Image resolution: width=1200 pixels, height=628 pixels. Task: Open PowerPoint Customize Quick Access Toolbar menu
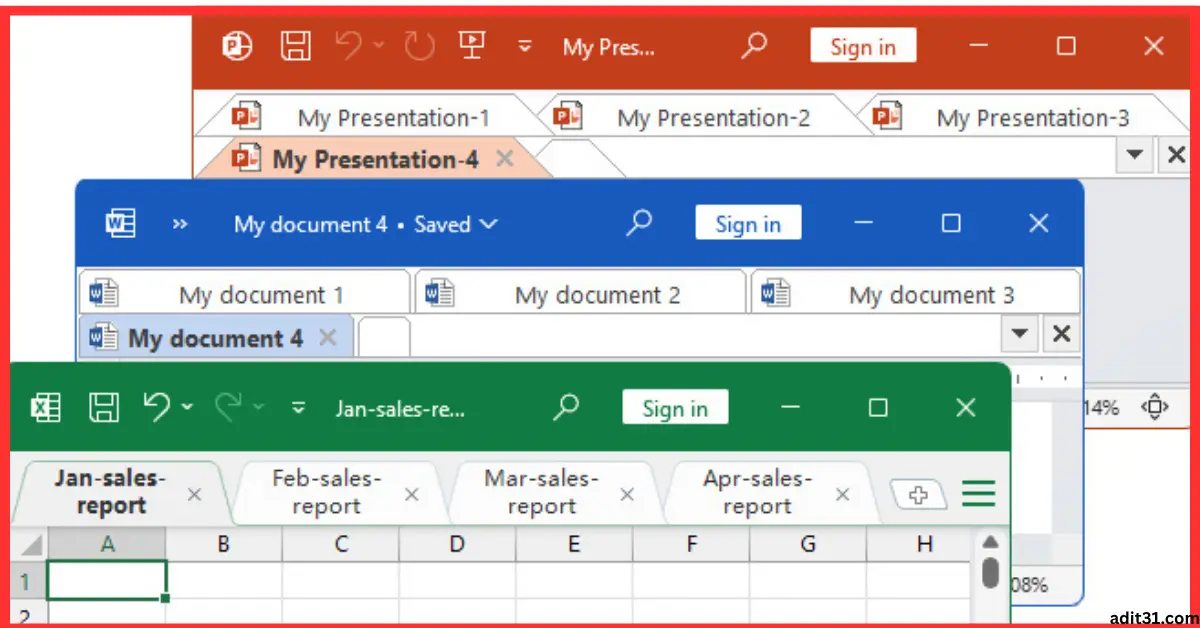click(x=524, y=47)
